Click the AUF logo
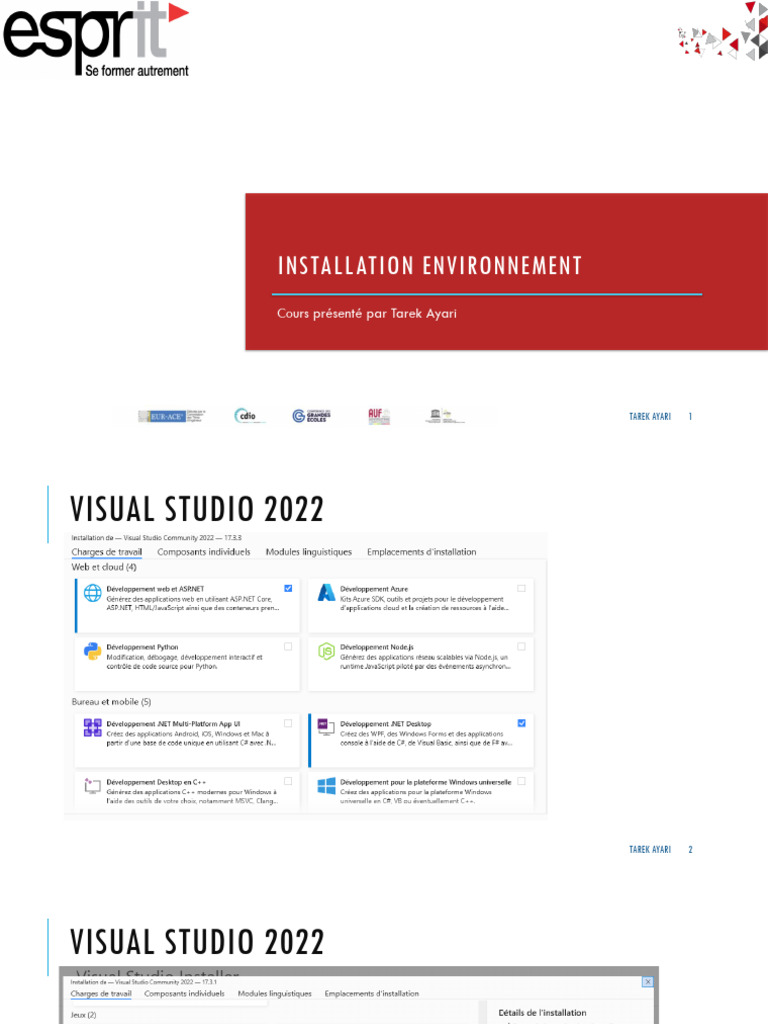This screenshot has width=768, height=1024. coord(379,416)
